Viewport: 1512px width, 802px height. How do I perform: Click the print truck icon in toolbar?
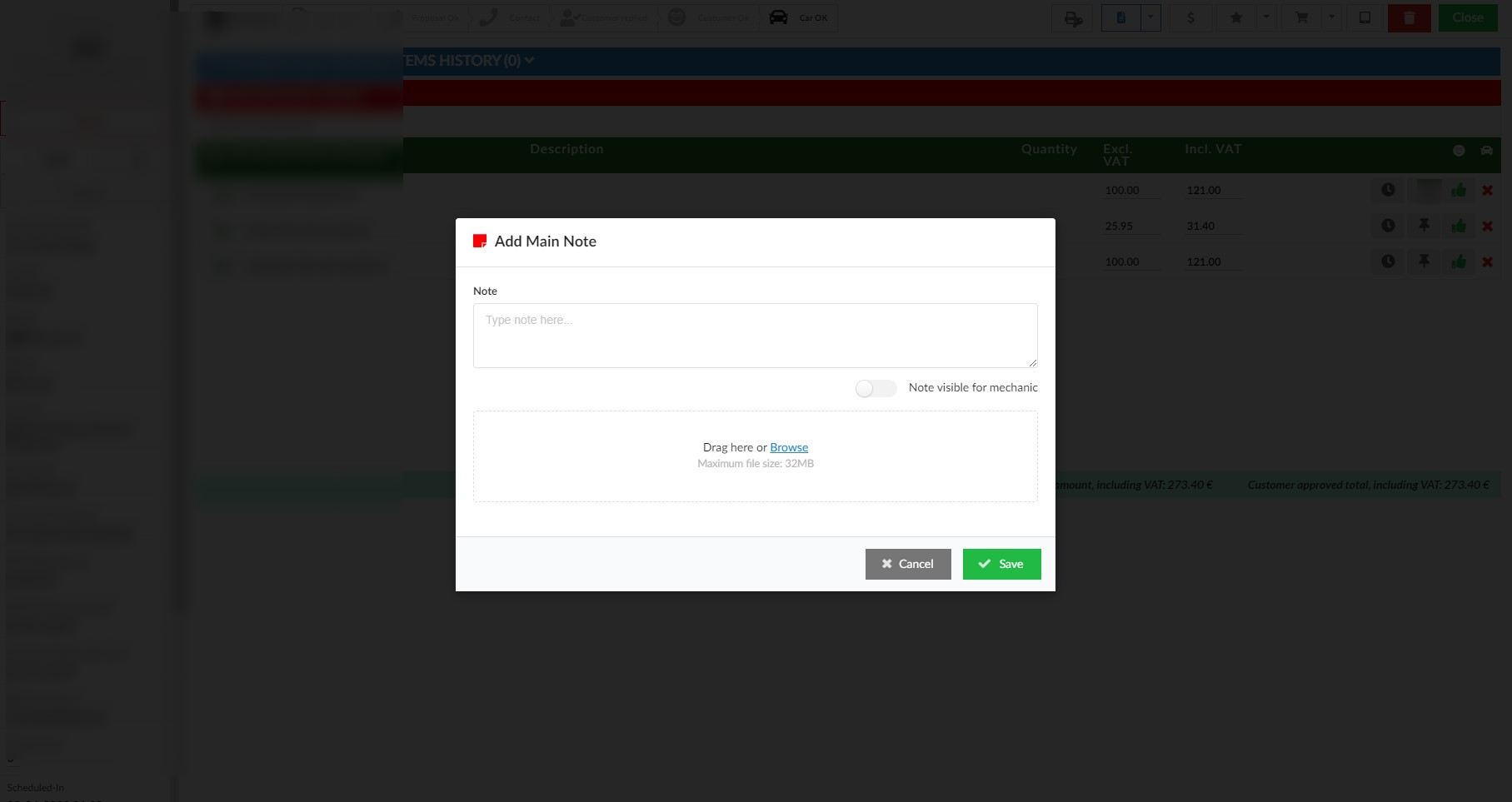[1074, 17]
